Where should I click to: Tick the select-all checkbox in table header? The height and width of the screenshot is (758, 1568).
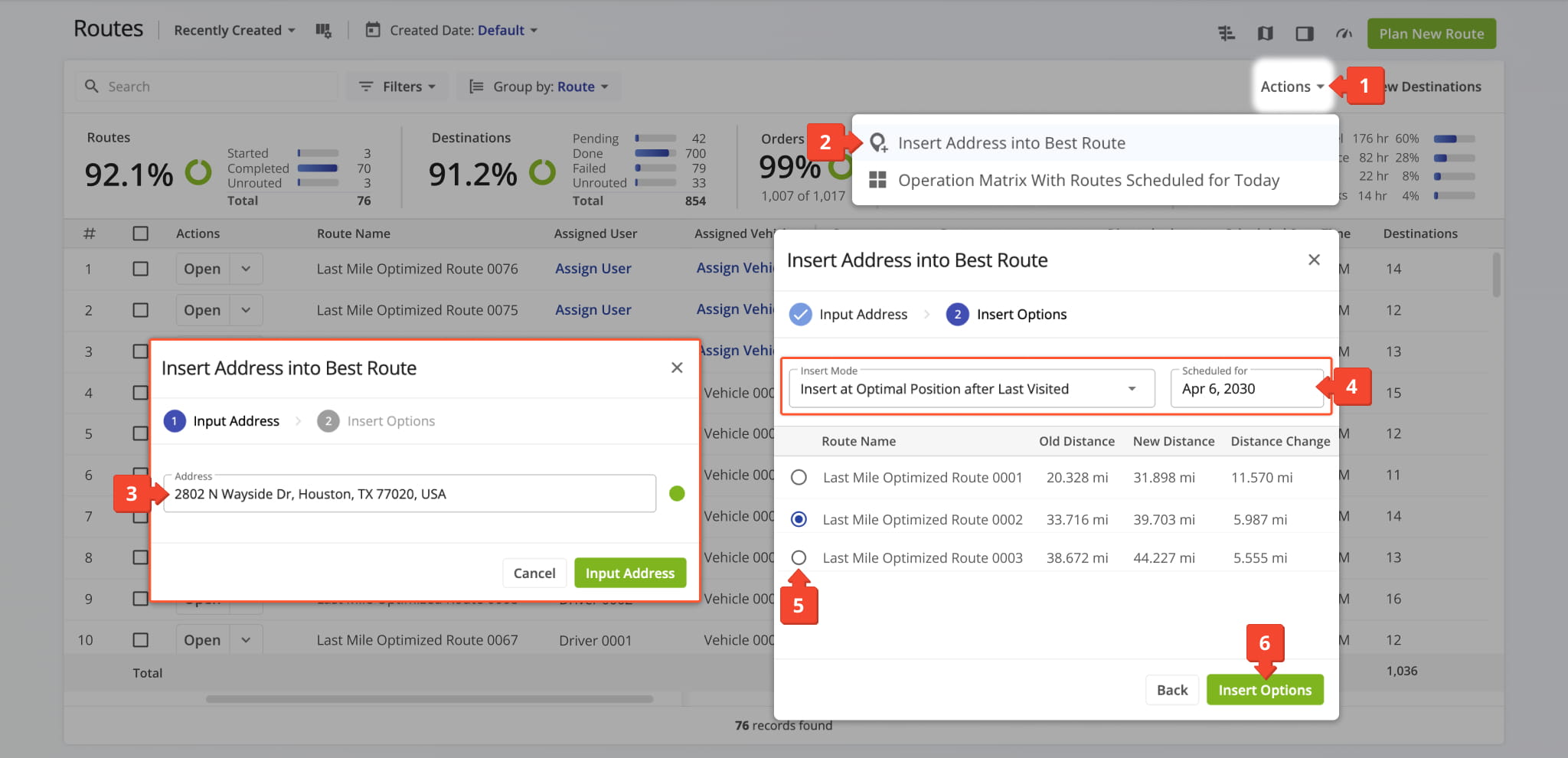(x=140, y=233)
